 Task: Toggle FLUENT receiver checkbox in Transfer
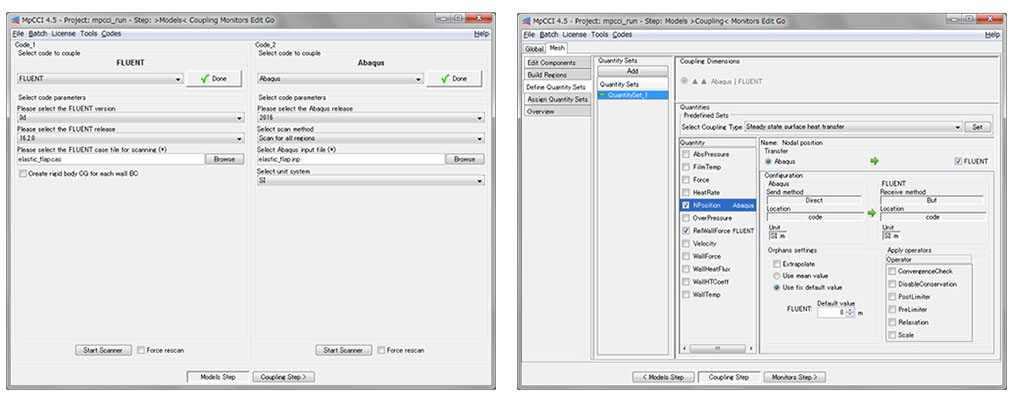958,162
